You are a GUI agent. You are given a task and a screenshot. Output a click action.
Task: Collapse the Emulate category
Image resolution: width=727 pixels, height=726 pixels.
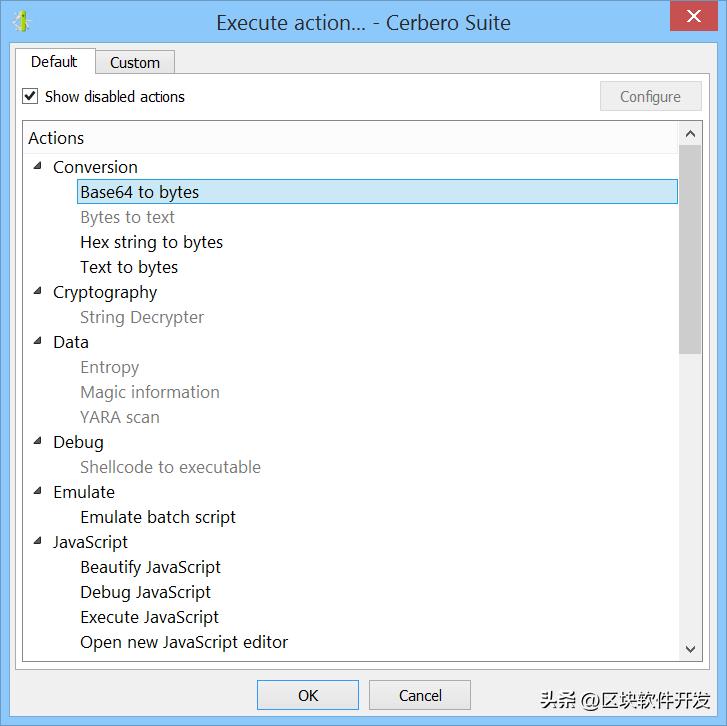[x=38, y=491]
